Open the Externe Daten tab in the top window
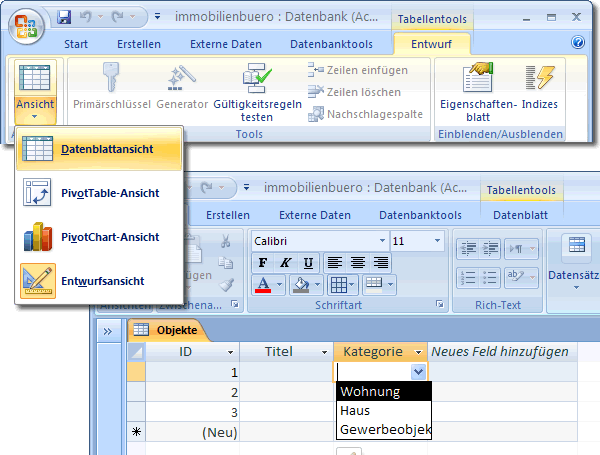The image size is (600, 455). (226, 44)
